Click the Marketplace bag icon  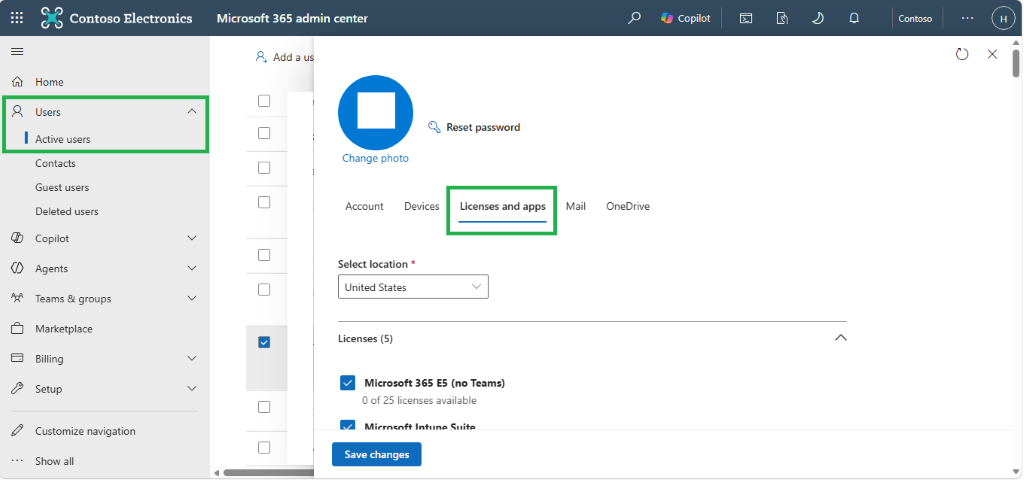[18, 328]
